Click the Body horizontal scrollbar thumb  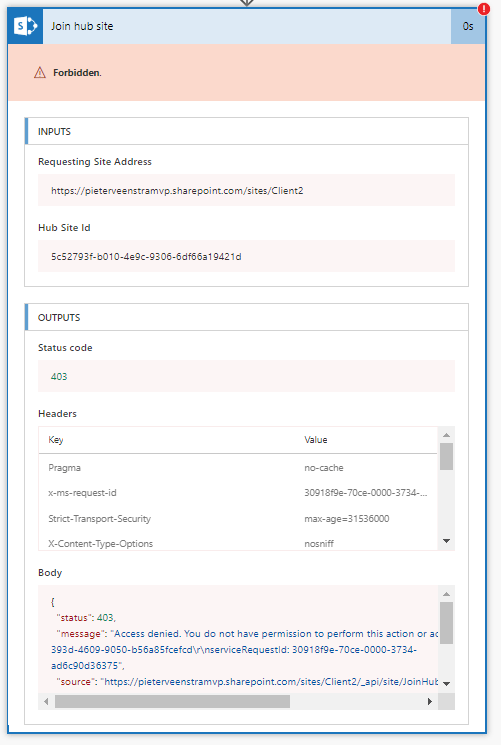tap(172, 702)
